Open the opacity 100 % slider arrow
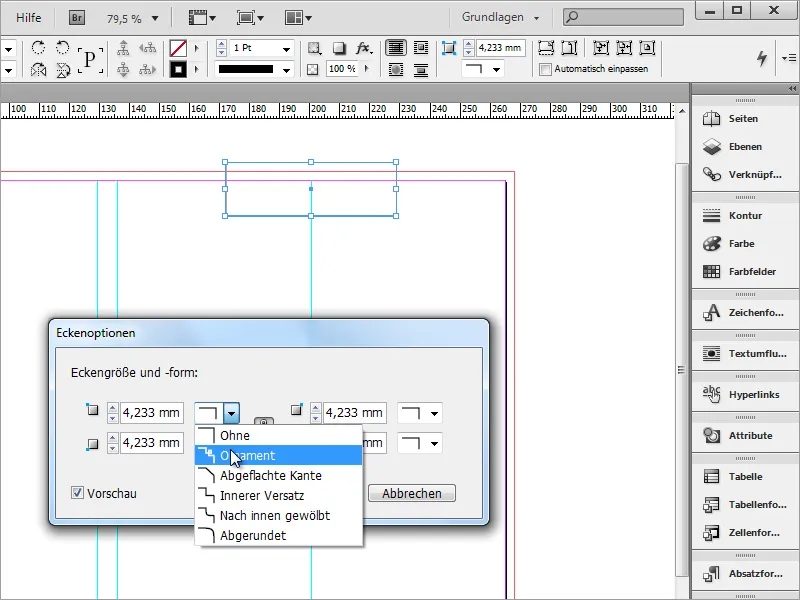The height and width of the screenshot is (600, 800). click(x=366, y=68)
